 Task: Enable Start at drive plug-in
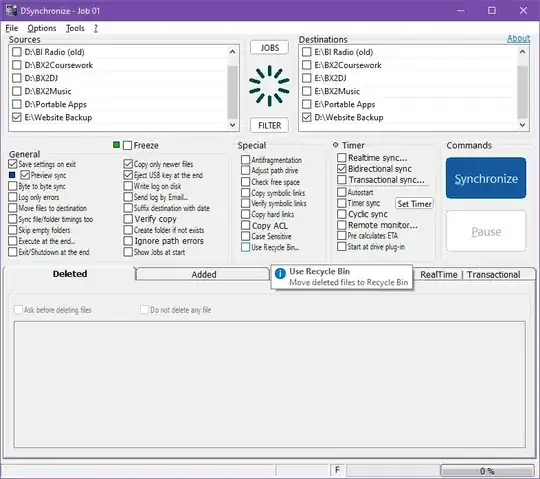tap(342, 247)
